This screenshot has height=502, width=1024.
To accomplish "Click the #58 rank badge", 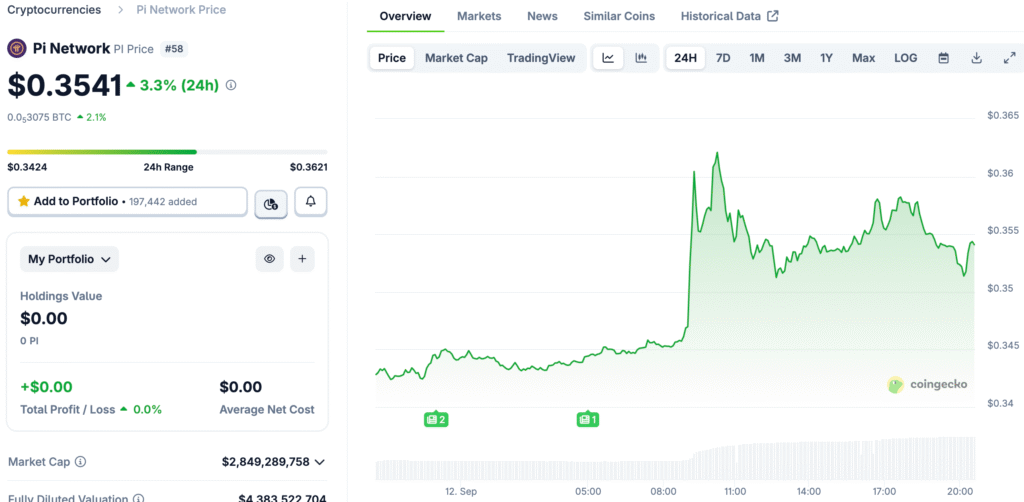I will [174, 49].
